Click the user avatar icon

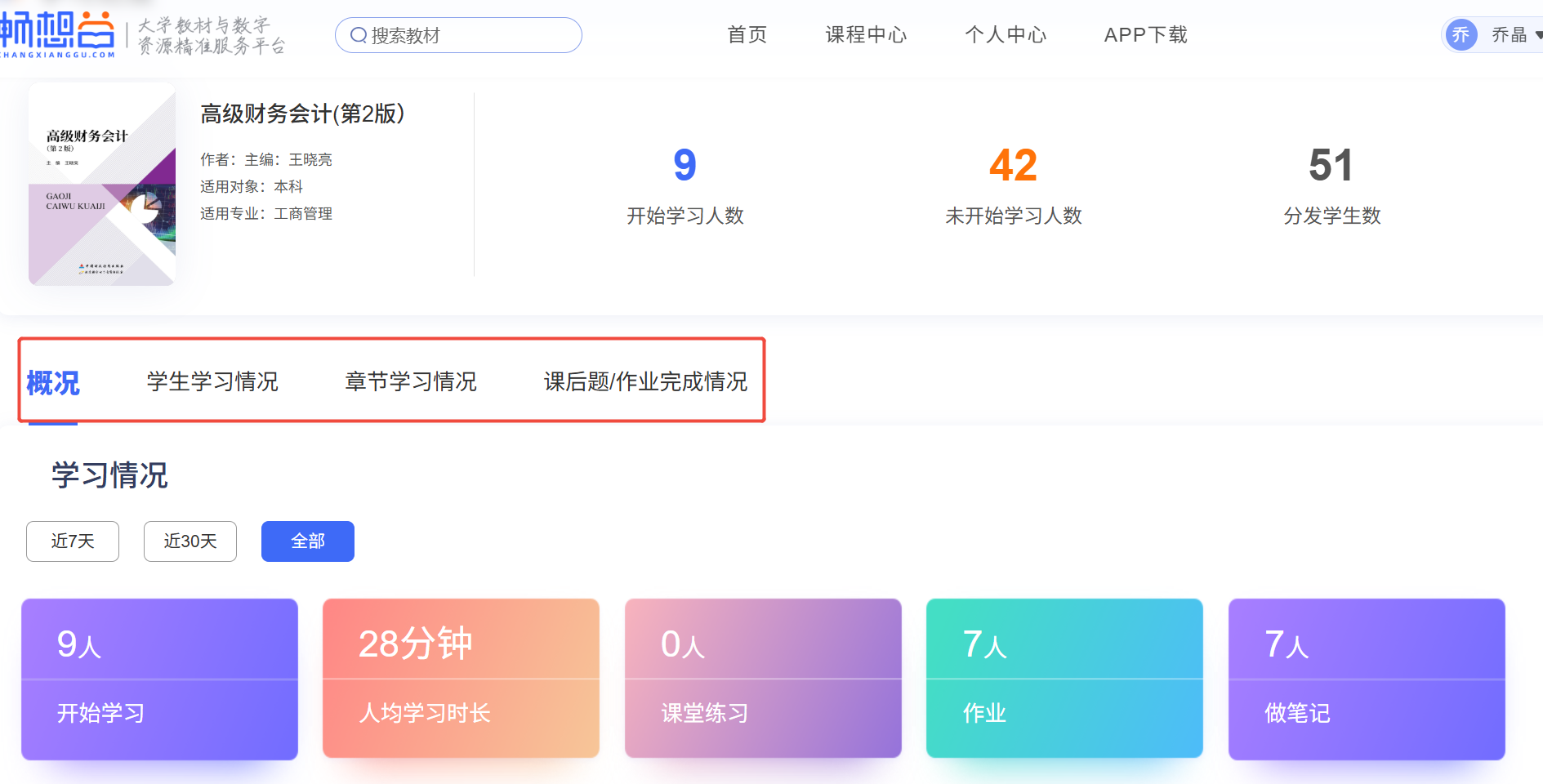[x=1460, y=35]
